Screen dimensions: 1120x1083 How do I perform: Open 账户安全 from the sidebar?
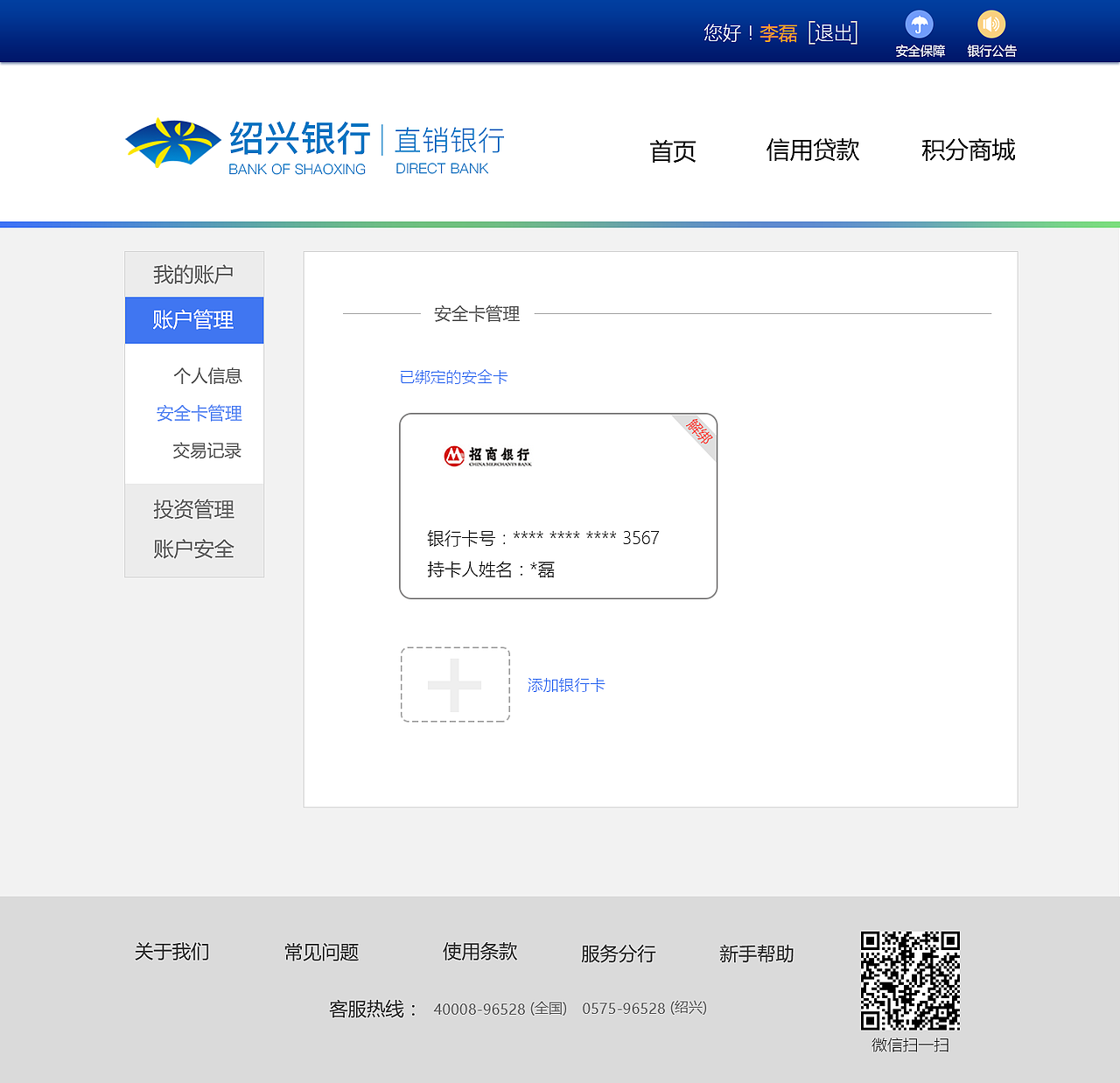tap(193, 548)
